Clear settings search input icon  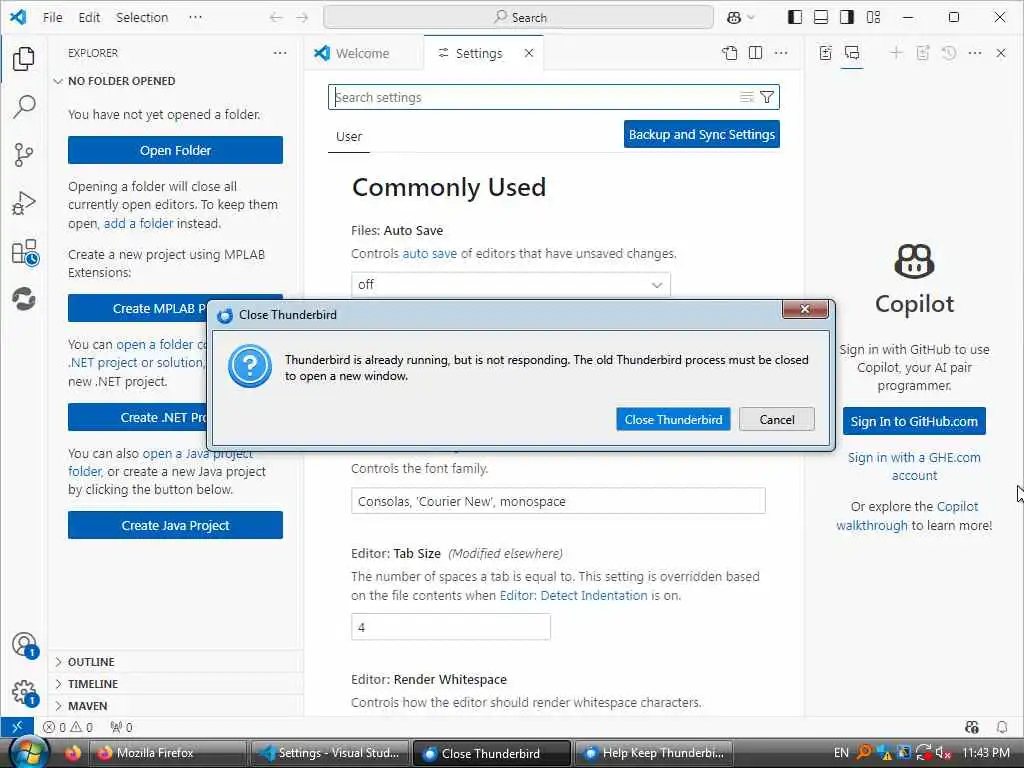(x=746, y=97)
